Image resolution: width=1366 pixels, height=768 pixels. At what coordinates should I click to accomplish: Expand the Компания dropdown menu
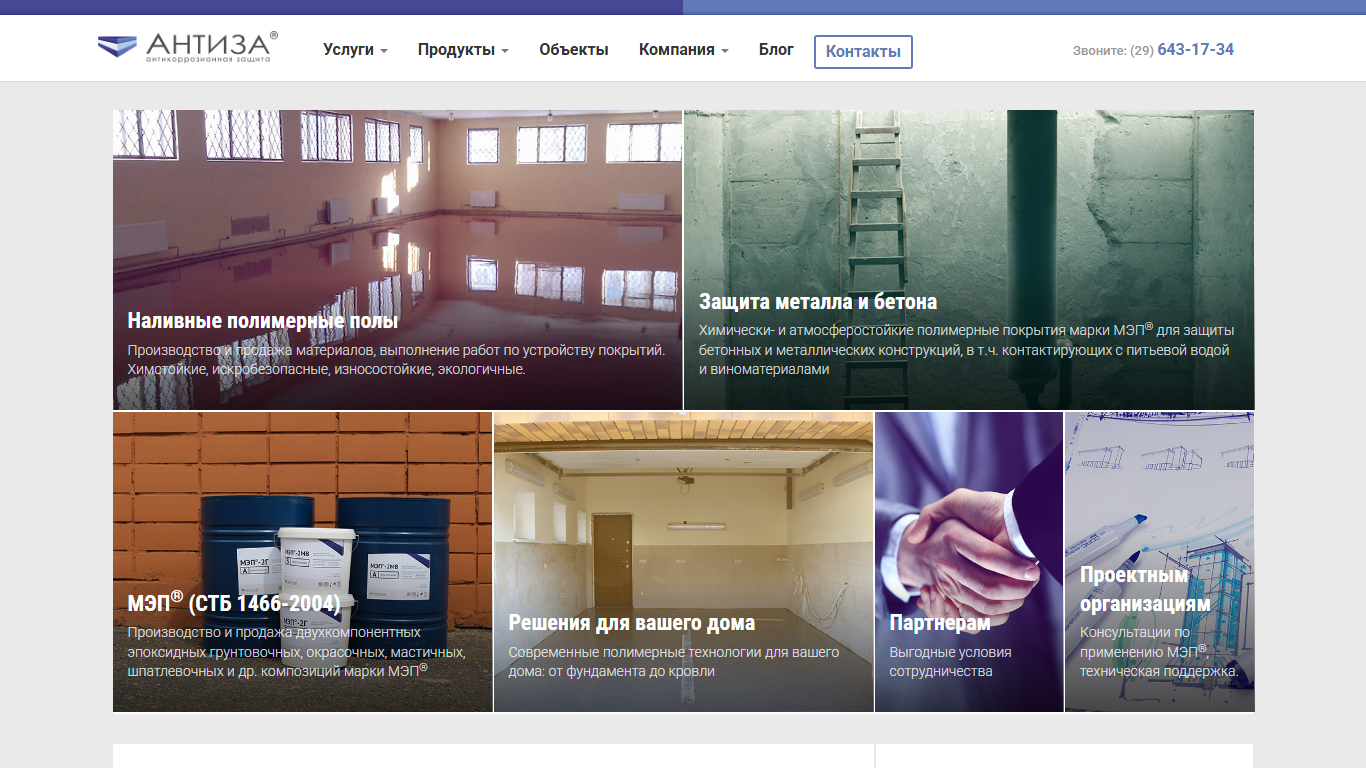click(x=684, y=50)
